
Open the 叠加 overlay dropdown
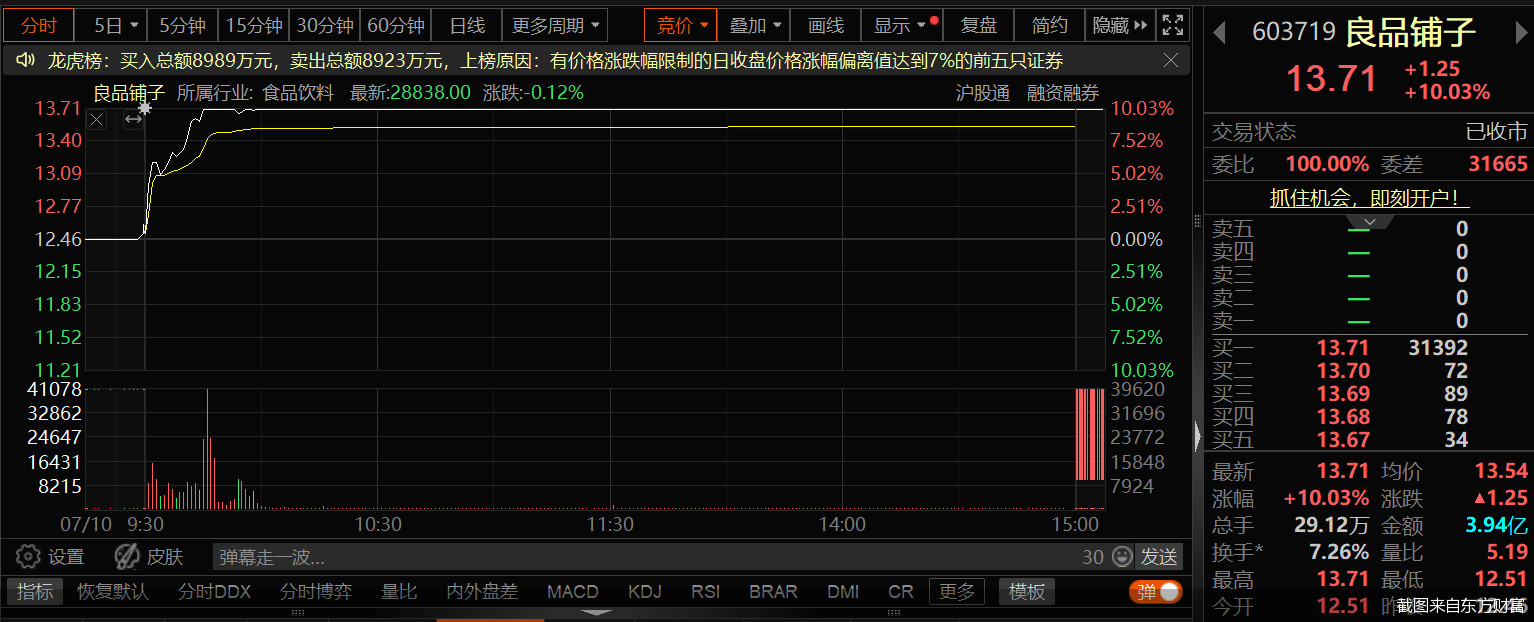(755, 25)
